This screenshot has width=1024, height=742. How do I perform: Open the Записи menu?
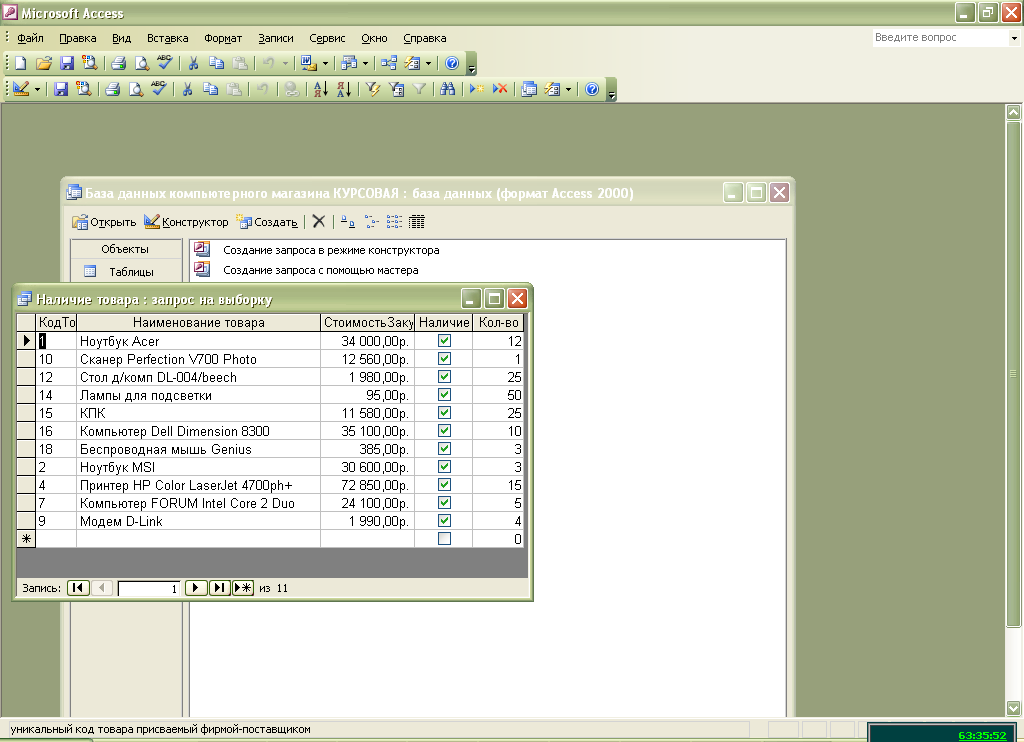(275, 38)
